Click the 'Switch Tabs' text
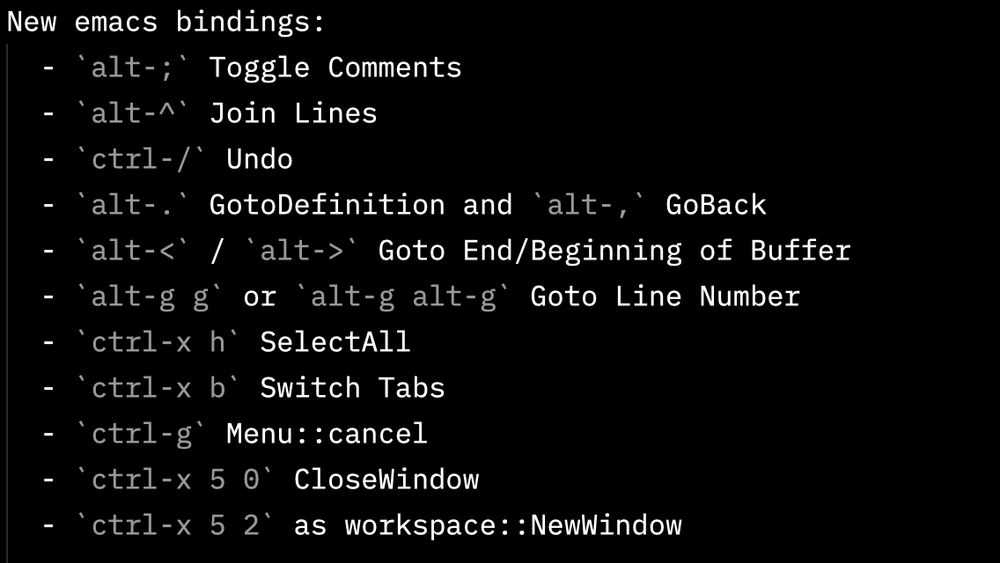The image size is (1000, 563). coord(353,389)
